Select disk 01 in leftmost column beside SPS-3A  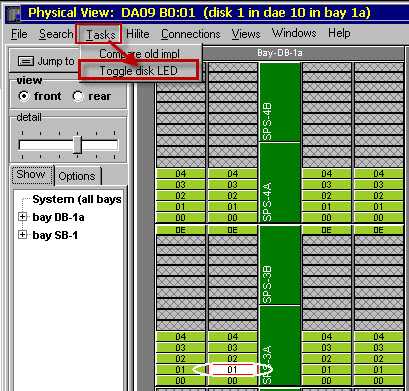(x=181, y=370)
